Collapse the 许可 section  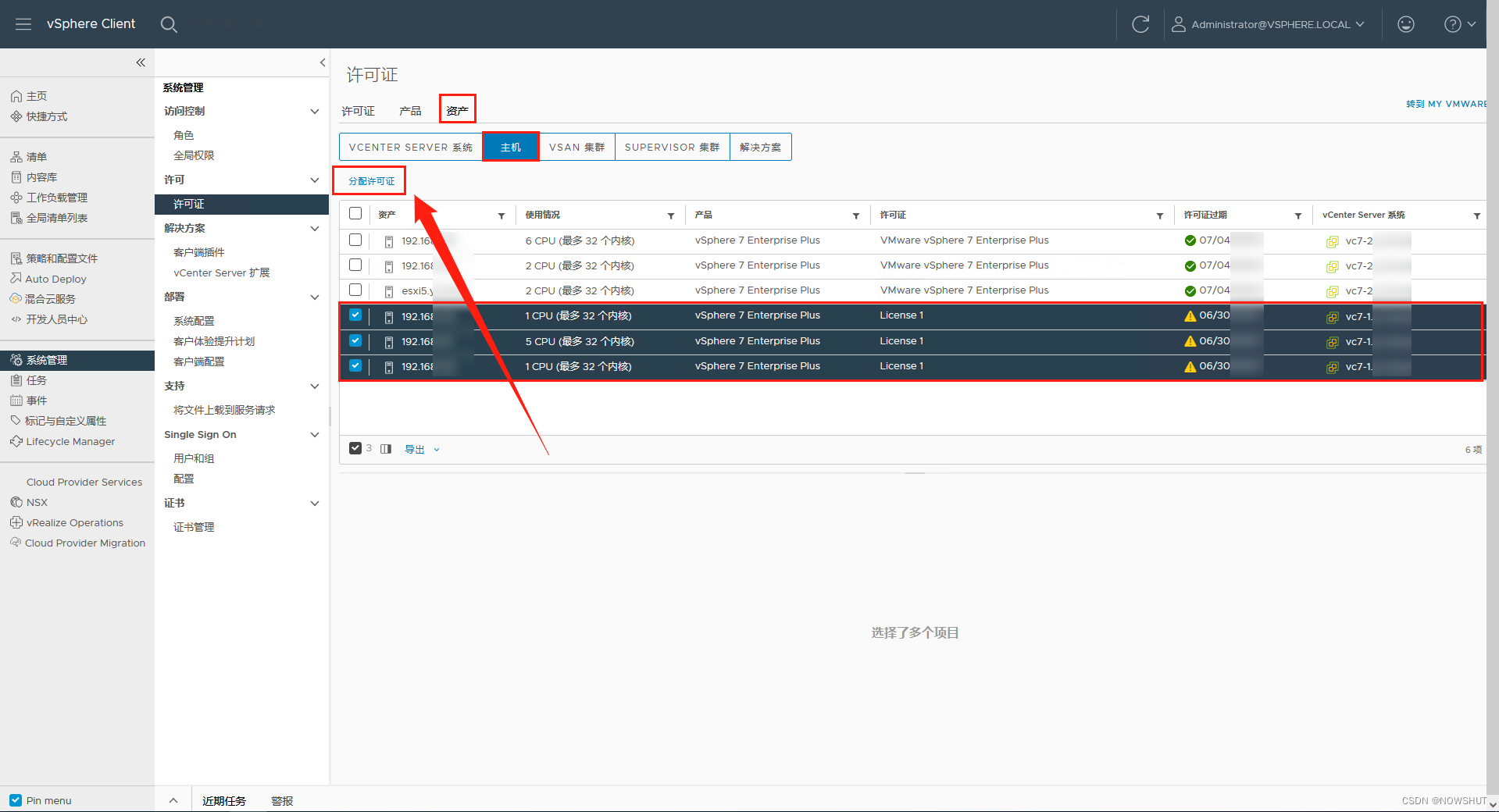[x=315, y=180]
